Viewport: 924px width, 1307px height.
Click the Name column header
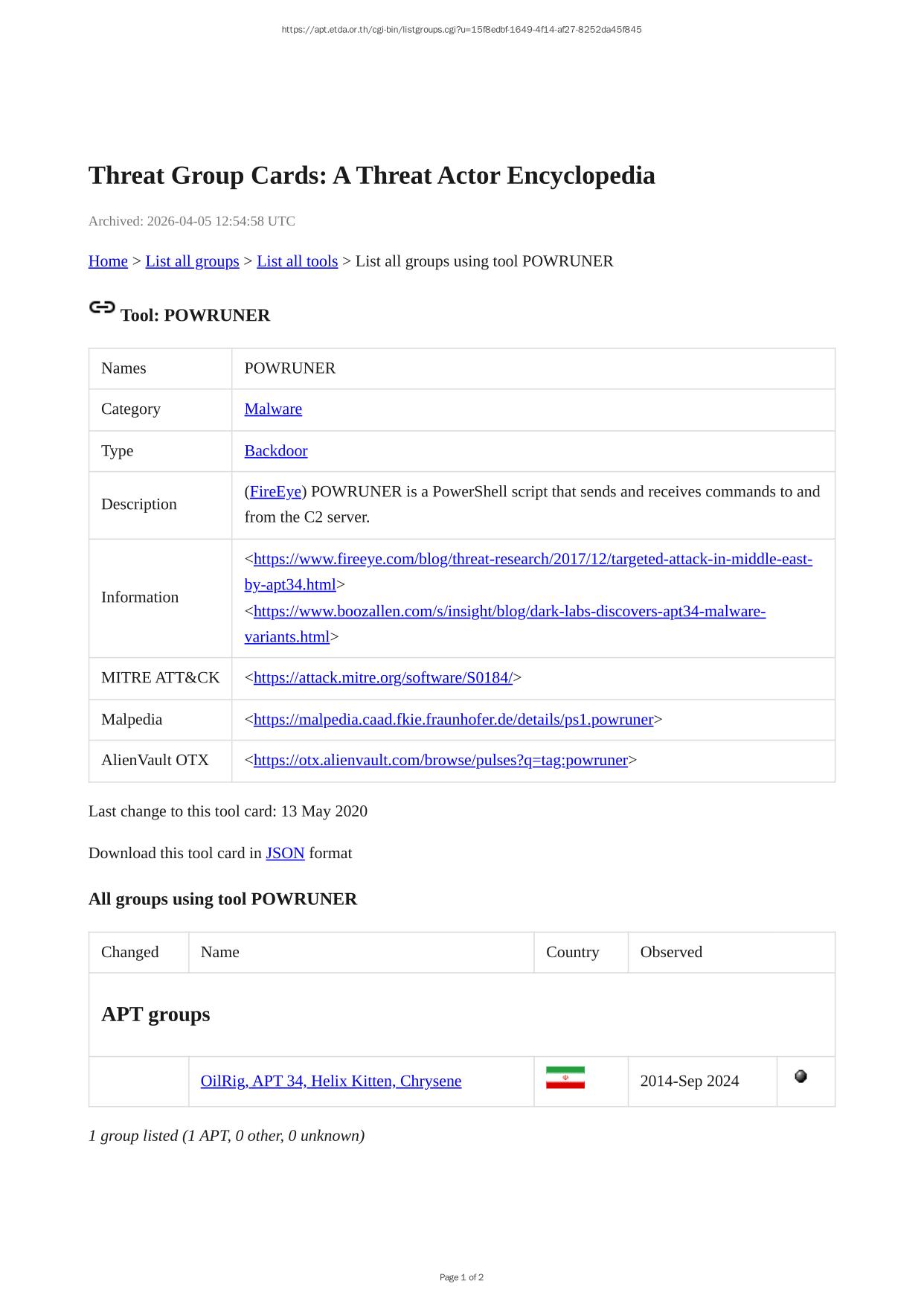220,953
